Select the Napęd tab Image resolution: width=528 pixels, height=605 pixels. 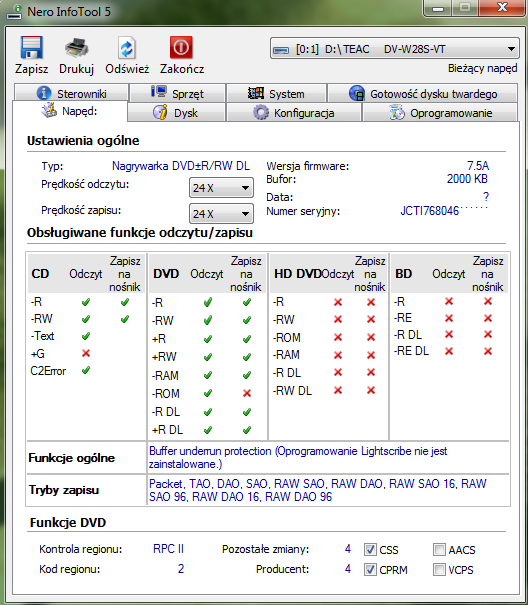click(x=70, y=111)
